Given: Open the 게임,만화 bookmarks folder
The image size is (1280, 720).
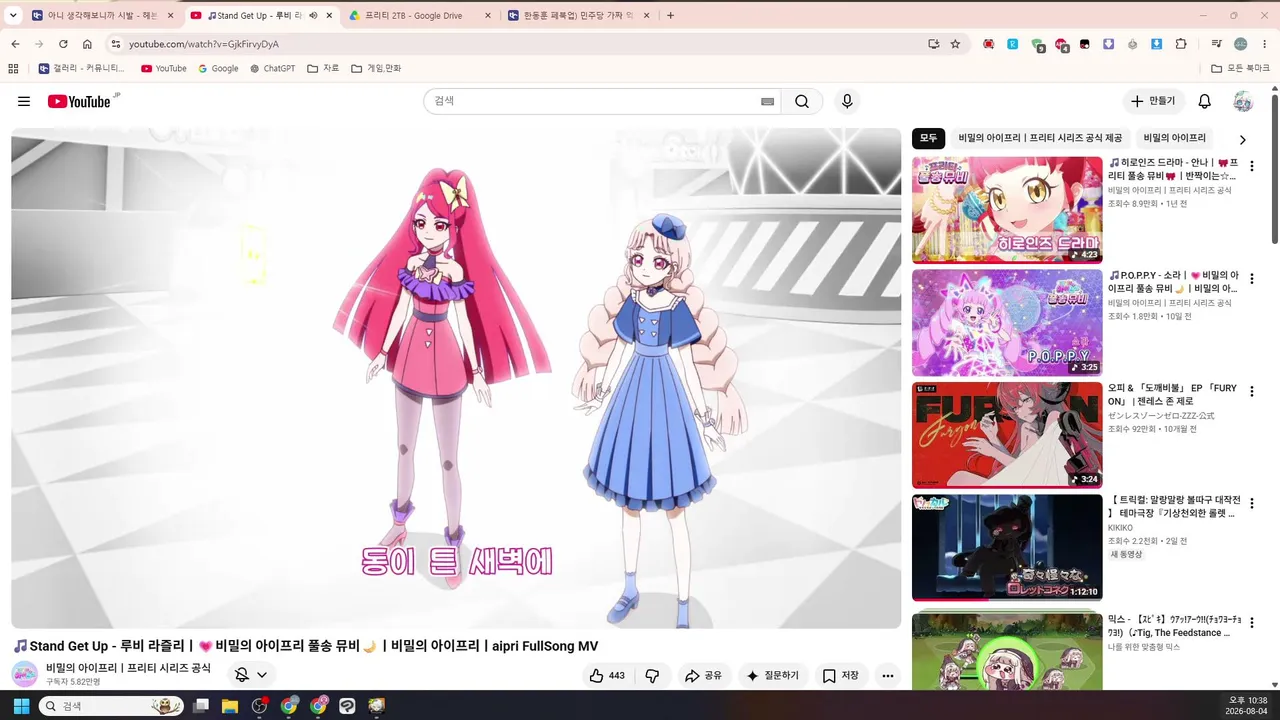Looking at the screenshot, I should coord(376,69).
